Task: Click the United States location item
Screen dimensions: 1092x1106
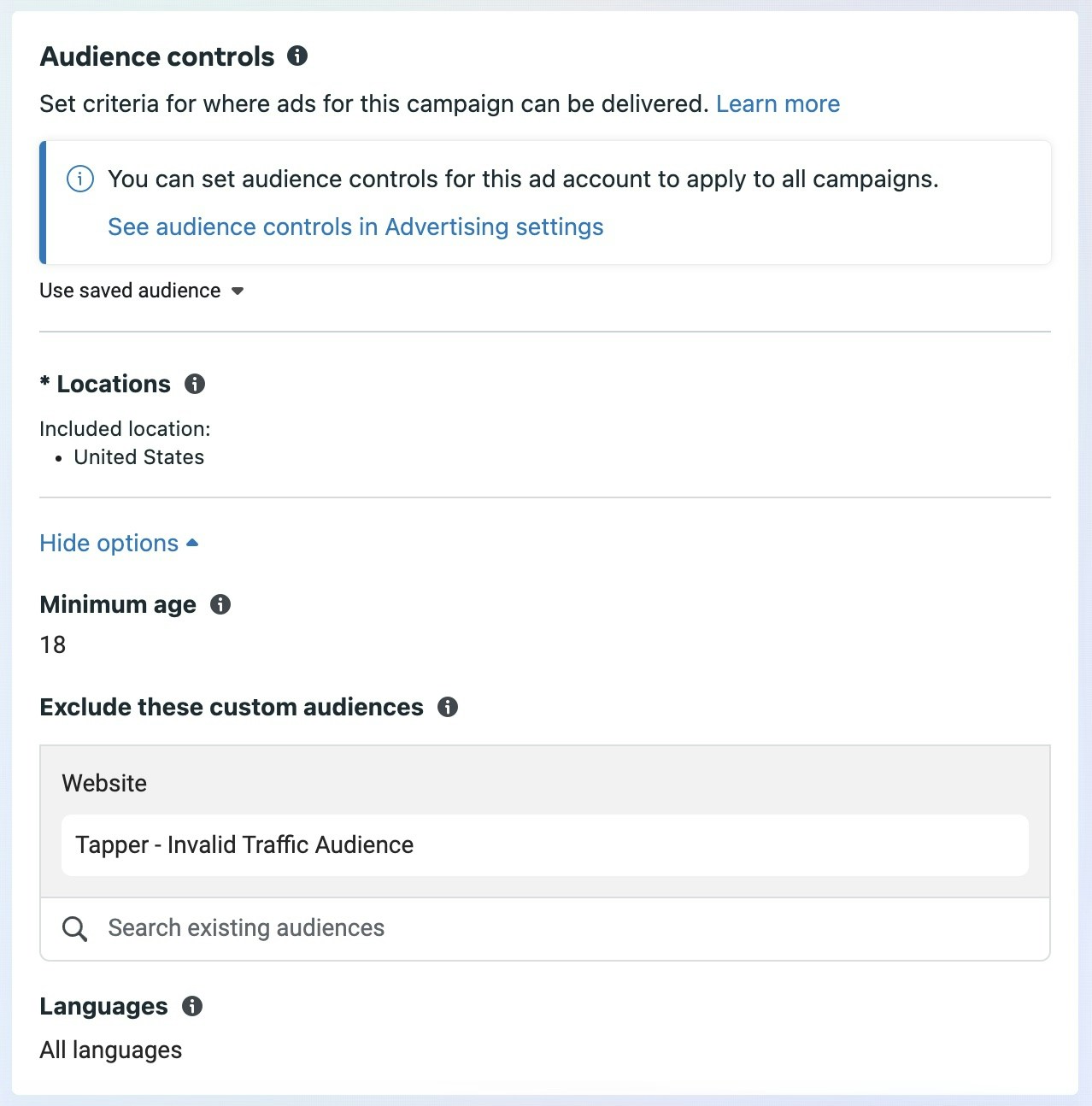Action: (x=139, y=456)
